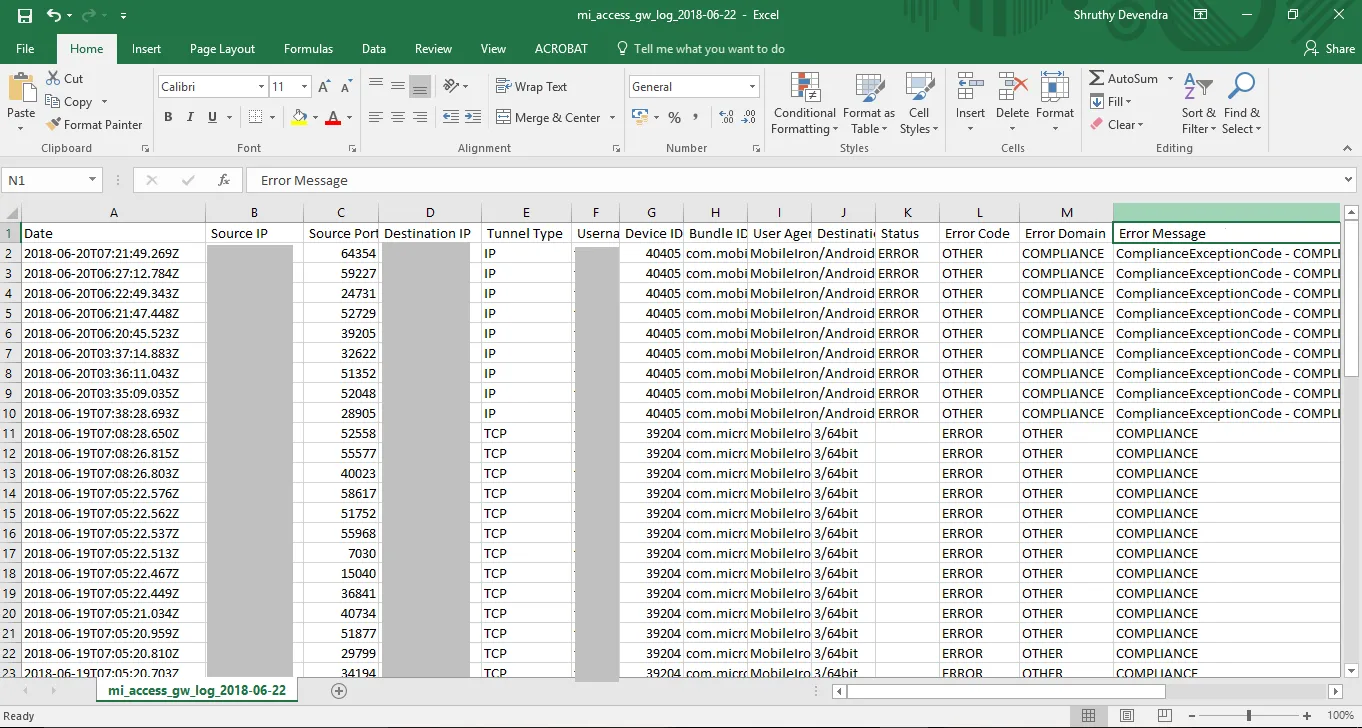1362x728 pixels.
Task: Apply red Font Color A icon
Action: 334,117
